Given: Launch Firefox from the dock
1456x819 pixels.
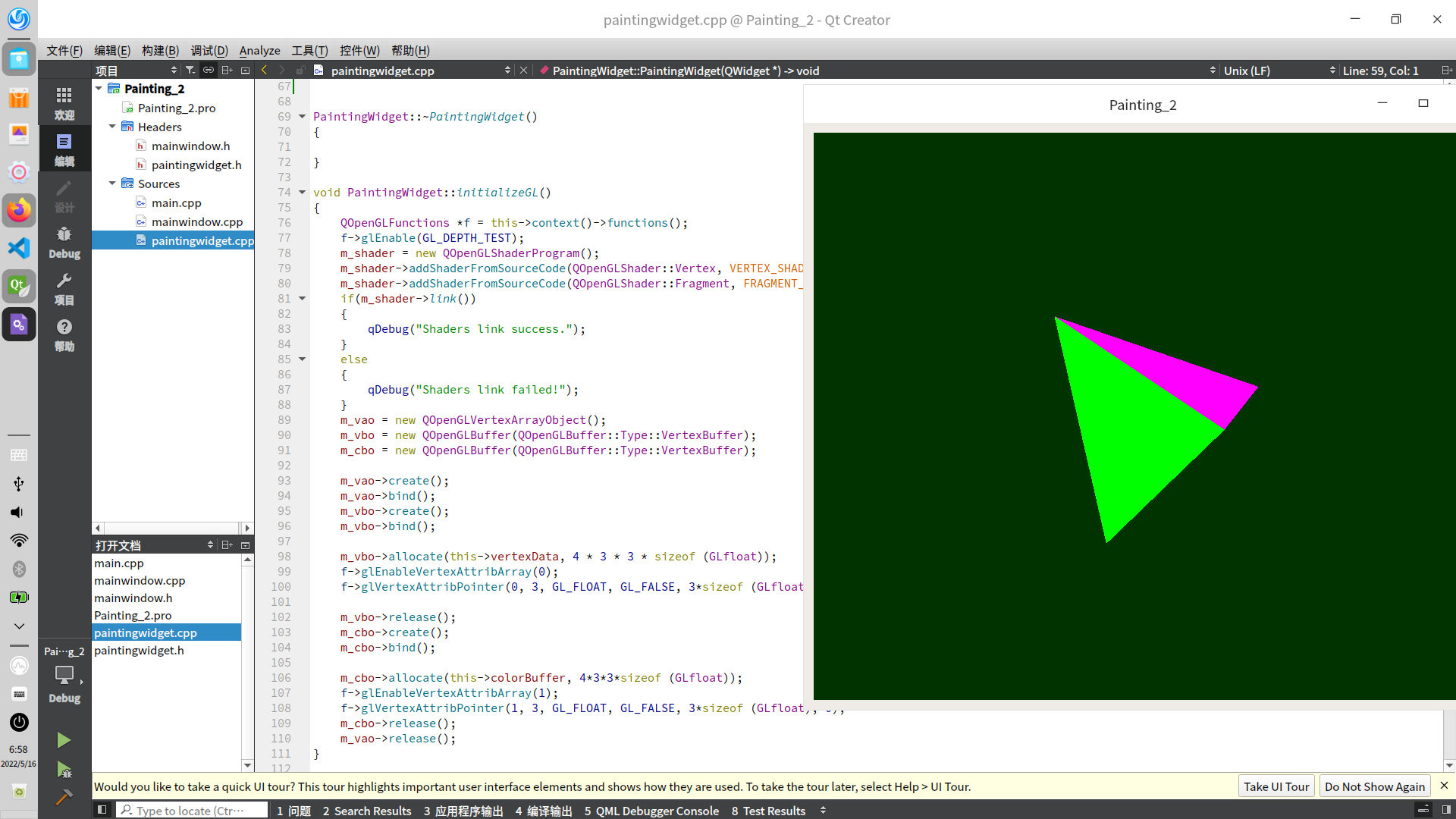Looking at the screenshot, I should tap(19, 210).
